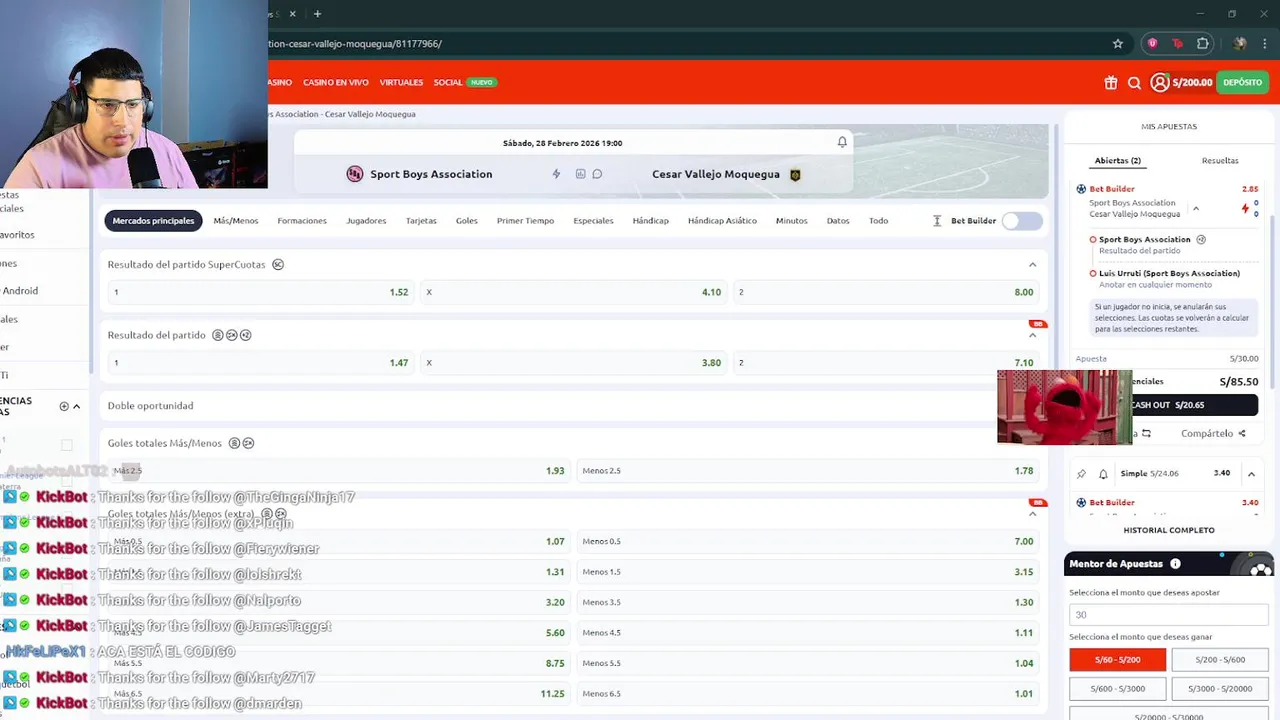Viewport: 1280px width, 720px height.
Task: Click the Mentor de Apuestas info icon
Action: point(1175,564)
